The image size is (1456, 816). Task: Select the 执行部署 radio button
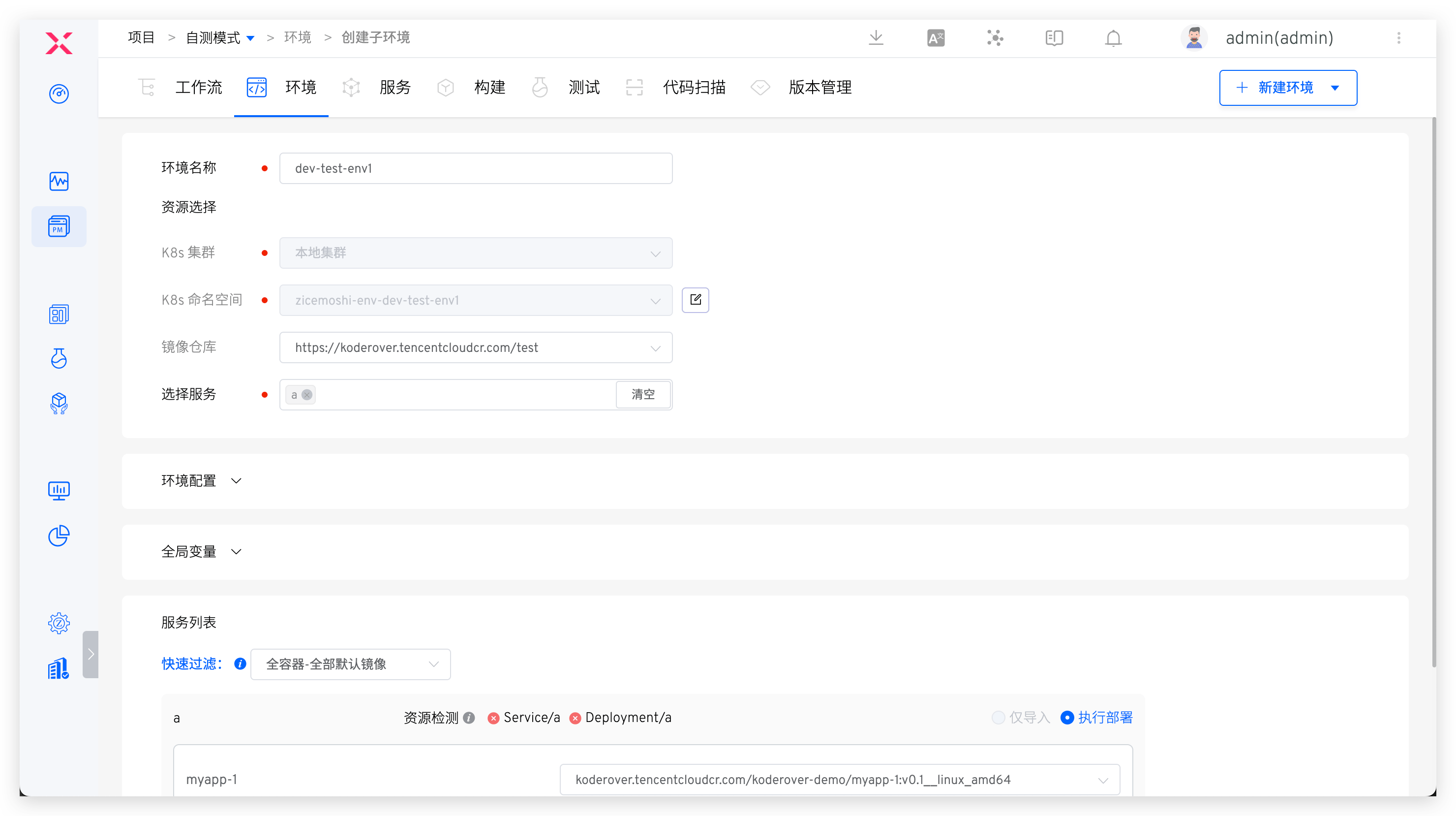(1066, 717)
